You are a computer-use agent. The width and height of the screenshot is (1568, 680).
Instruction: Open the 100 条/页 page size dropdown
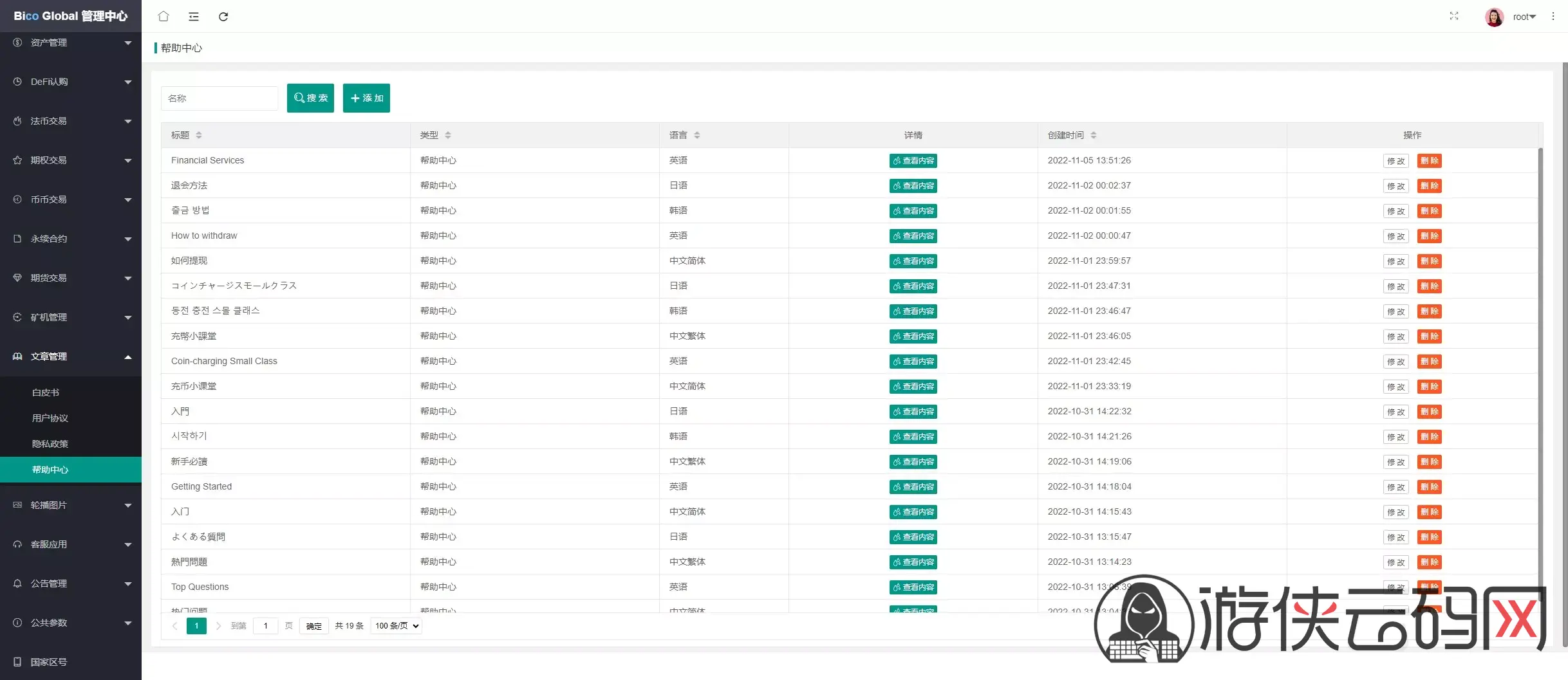[397, 625]
